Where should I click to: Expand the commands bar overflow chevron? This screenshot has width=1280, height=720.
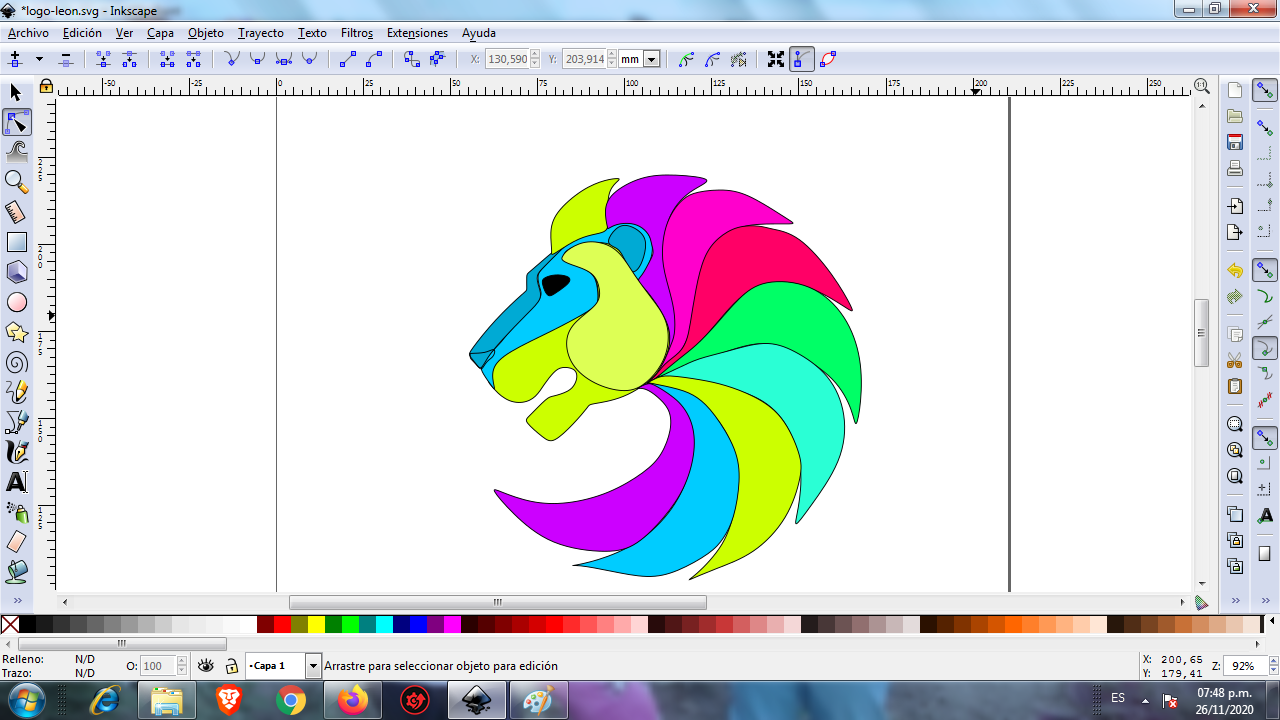(x=1235, y=600)
